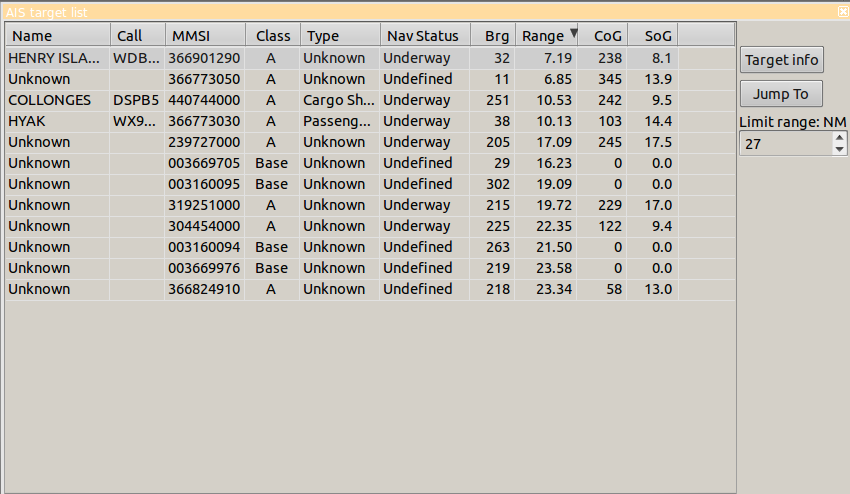Close the AIS target list window
The width and height of the screenshot is (850, 494).
842,12
